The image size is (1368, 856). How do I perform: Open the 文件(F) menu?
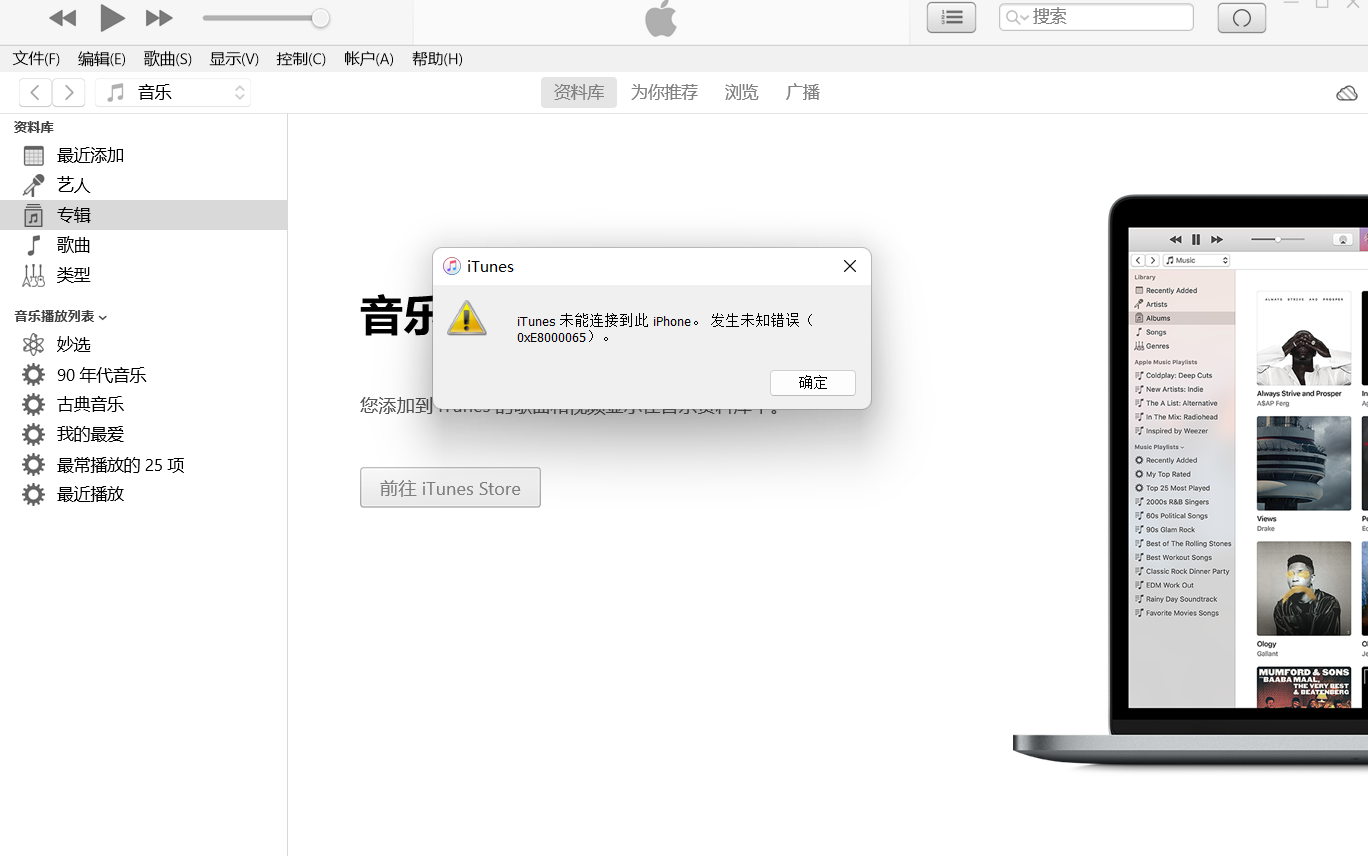coord(36,59)
